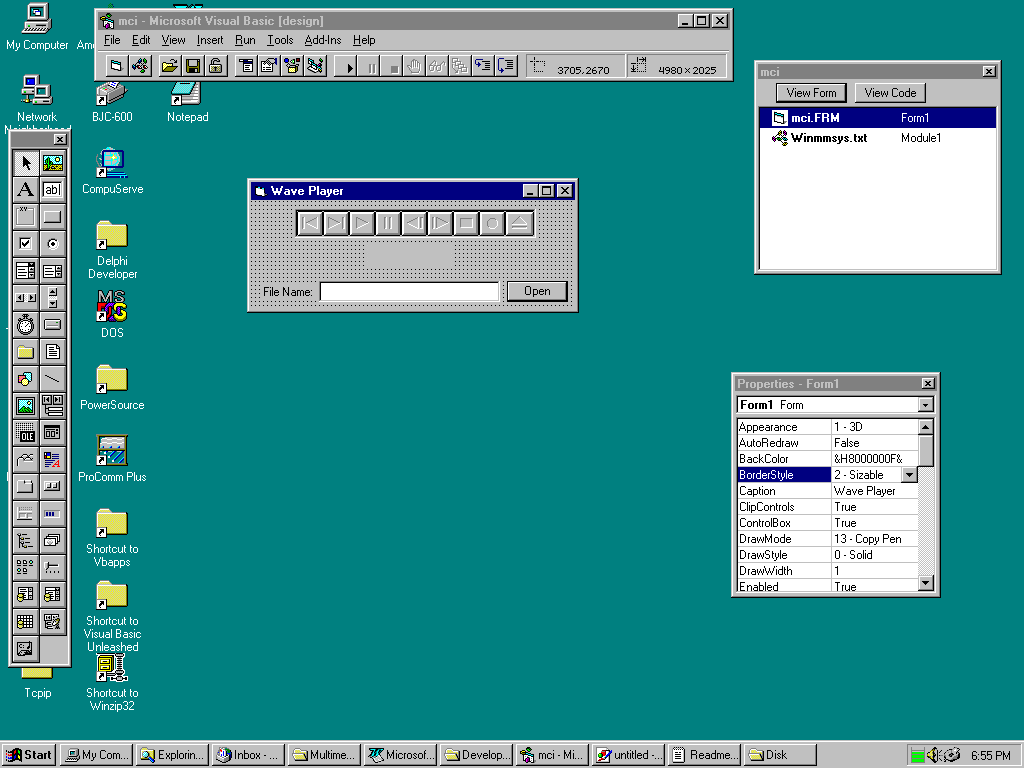Image resolution: width=1024 pixels, height=768 pixels.
Task: Click the Windows Start button
Action: tap(29, 755)
